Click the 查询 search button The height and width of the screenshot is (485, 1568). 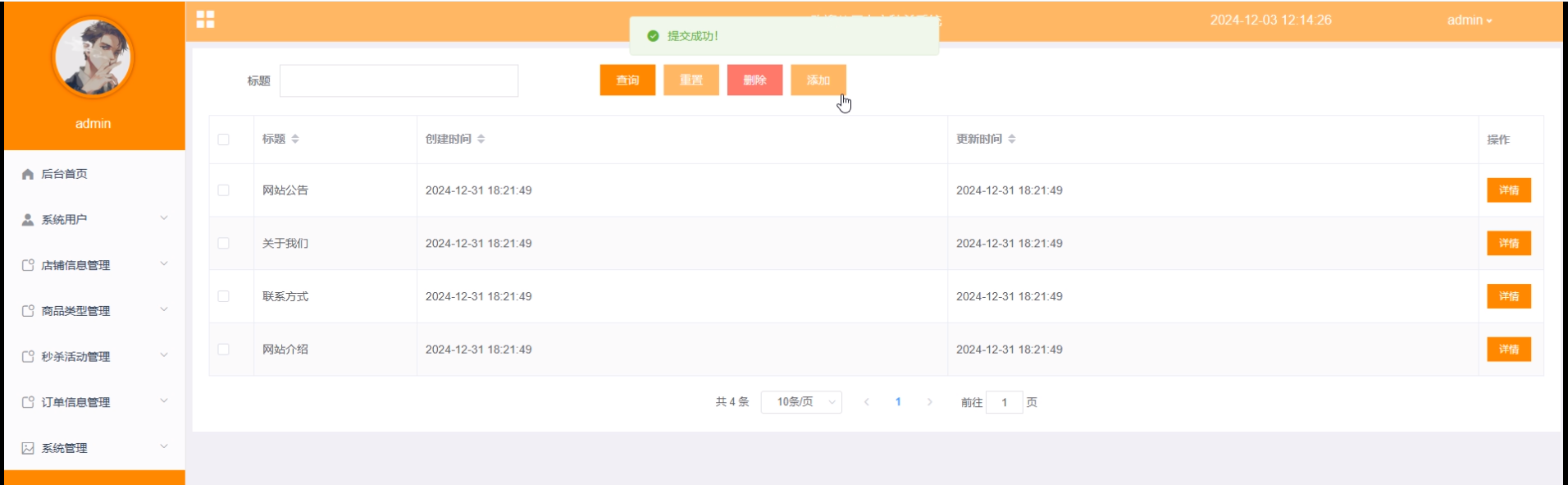(x=627, y=80)
